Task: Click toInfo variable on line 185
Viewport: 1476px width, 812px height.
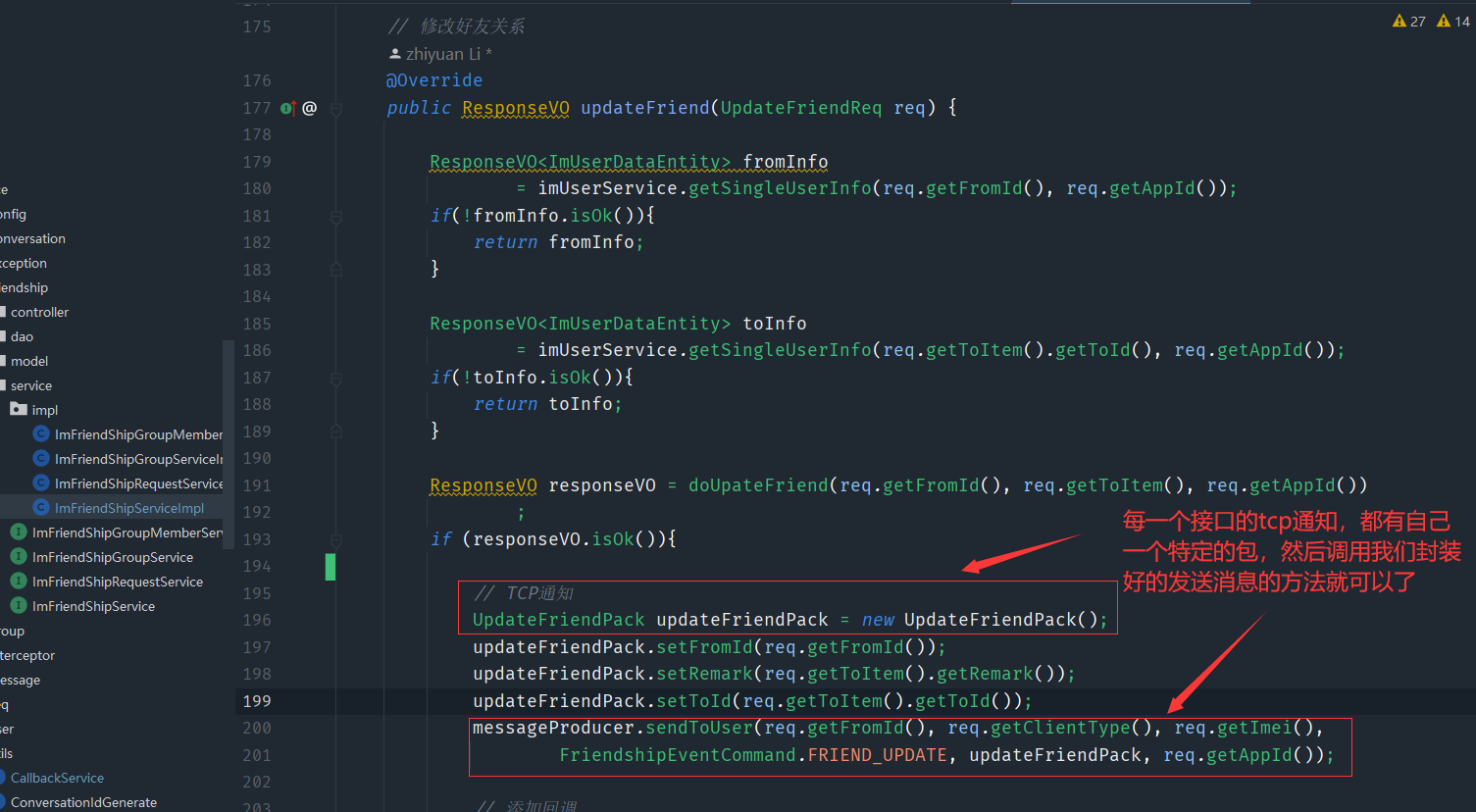Action: pos(774,324)
